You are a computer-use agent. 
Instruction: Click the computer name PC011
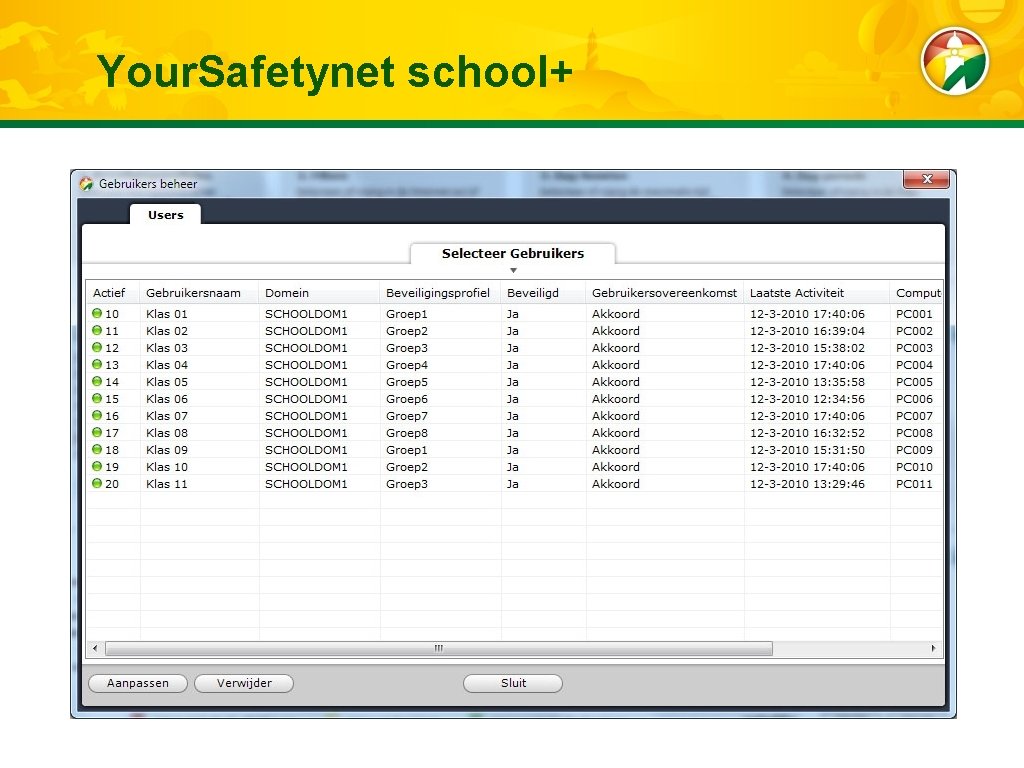point(914,484)
